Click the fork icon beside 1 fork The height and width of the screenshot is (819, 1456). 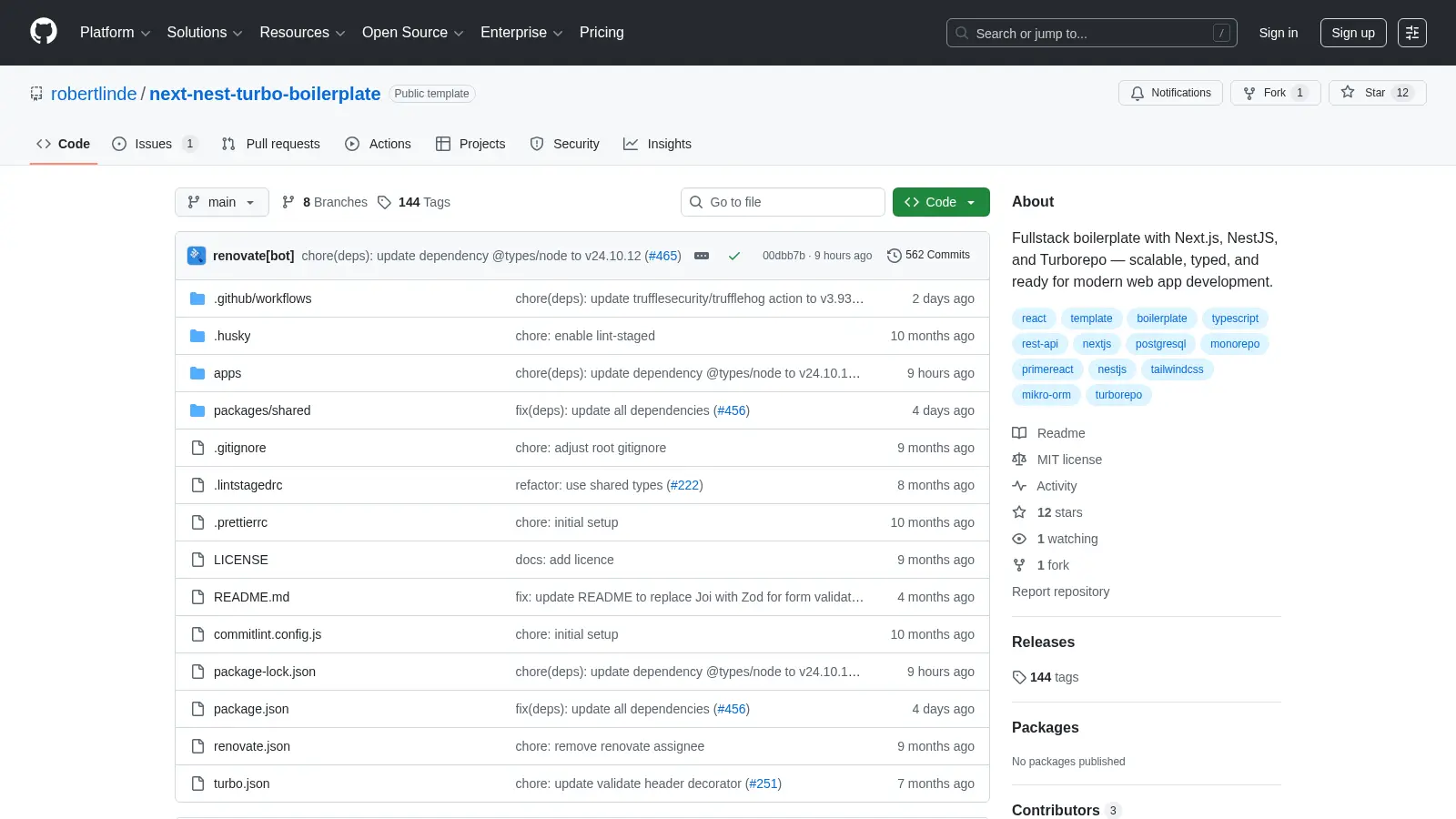click(x=1019, y=565)
